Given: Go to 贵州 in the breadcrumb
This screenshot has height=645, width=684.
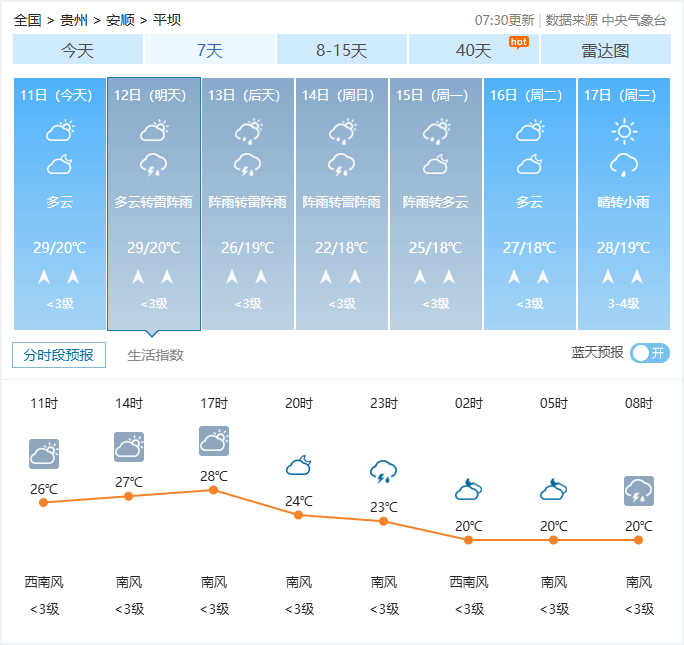Looking at the screenshot, I should (x=73, y=20).
